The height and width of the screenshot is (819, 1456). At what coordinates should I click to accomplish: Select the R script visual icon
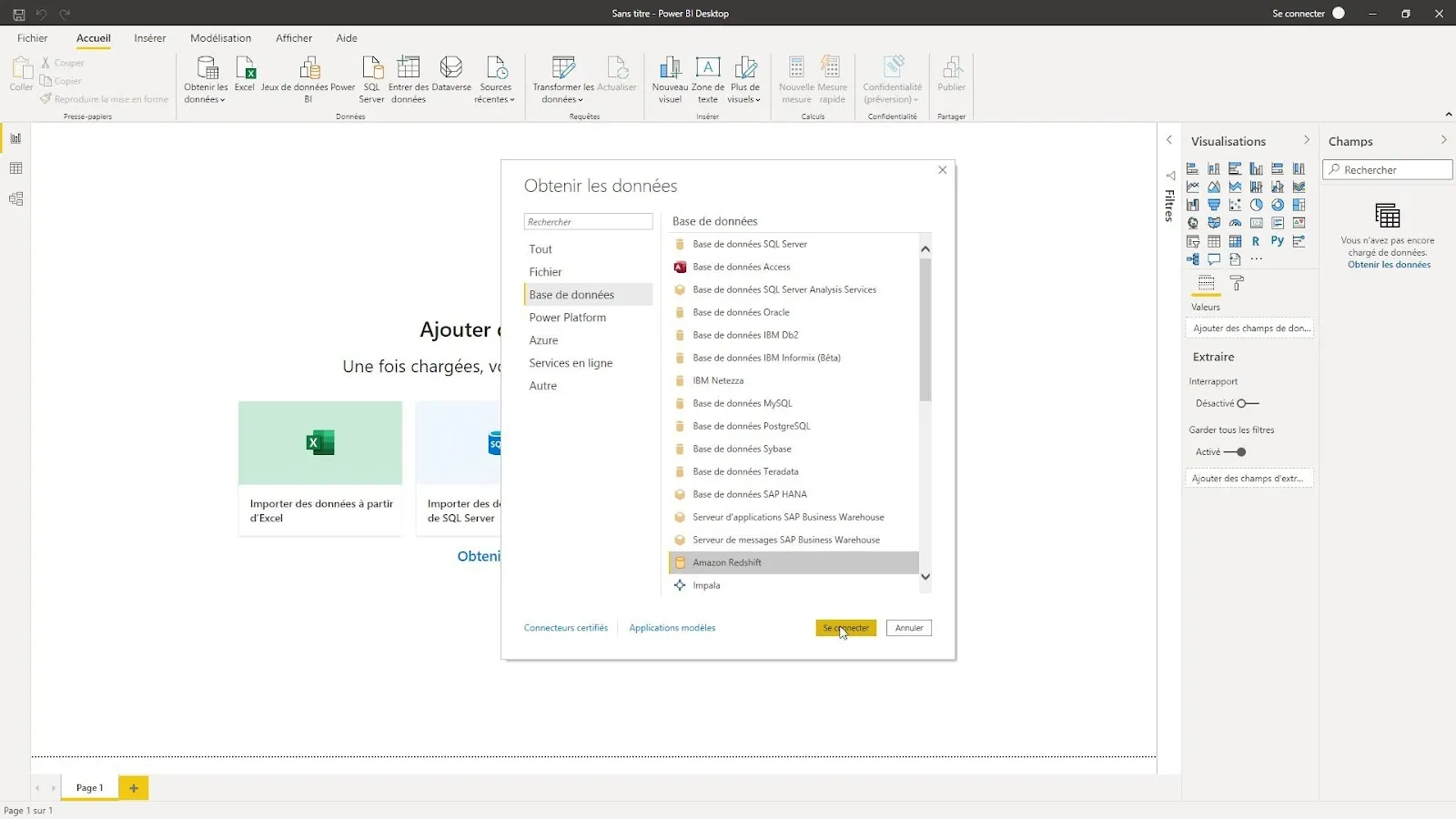pos(1256,241)
